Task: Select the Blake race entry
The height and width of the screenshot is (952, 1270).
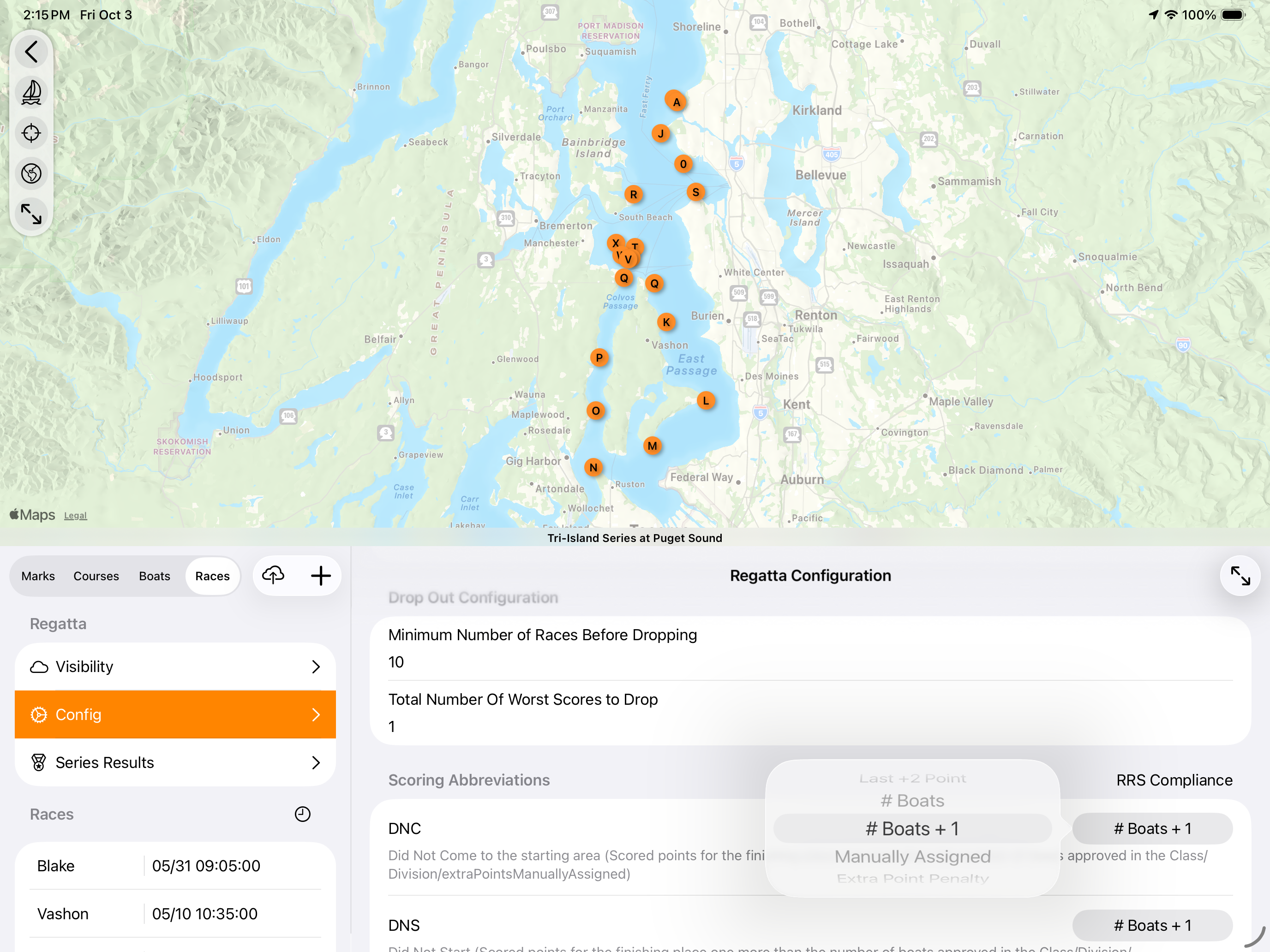Action: (x=175, y=866)
